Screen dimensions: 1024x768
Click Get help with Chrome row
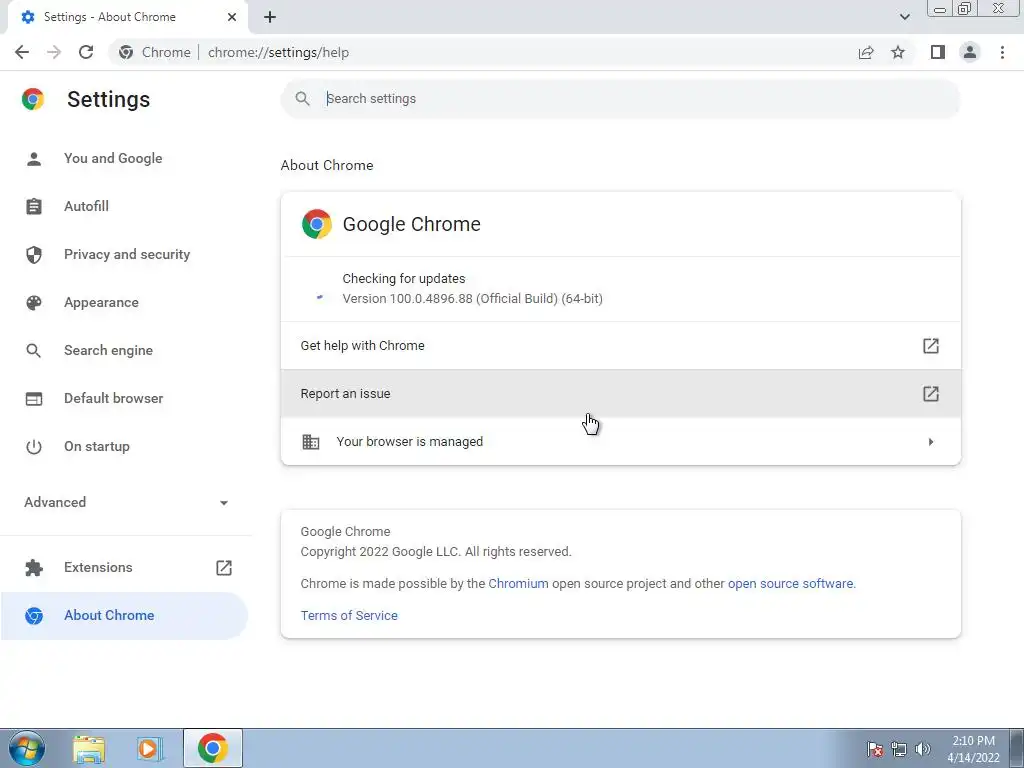tap(620, 345)
